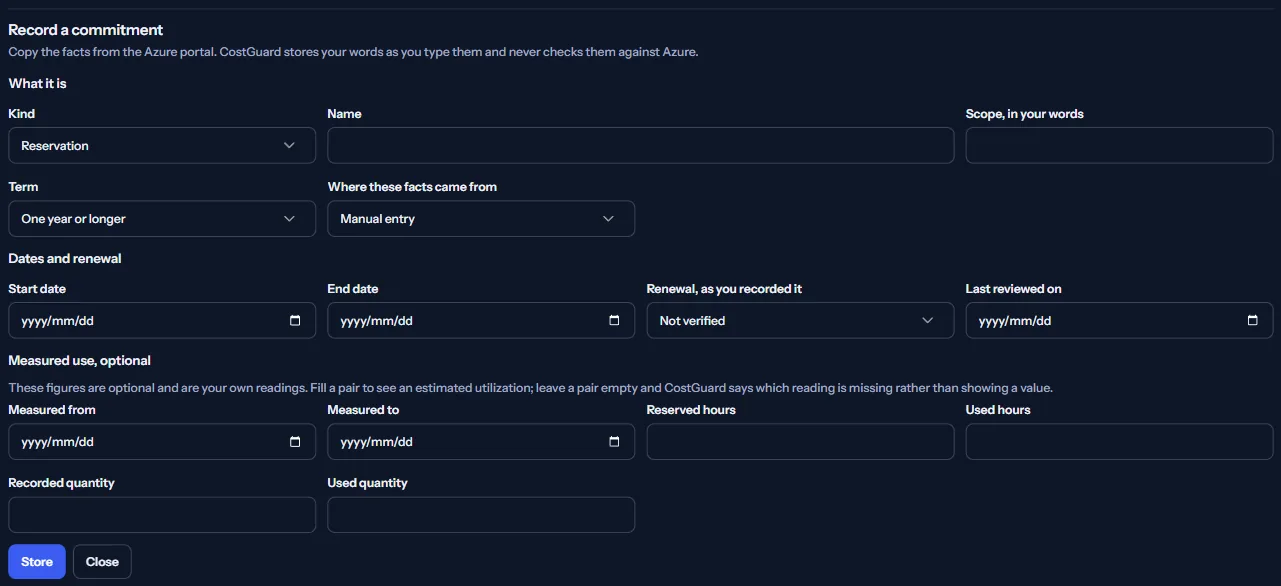Expand the Where these facts came from dropdown
Screen dimensions: 1281x586
click(481, 219)
